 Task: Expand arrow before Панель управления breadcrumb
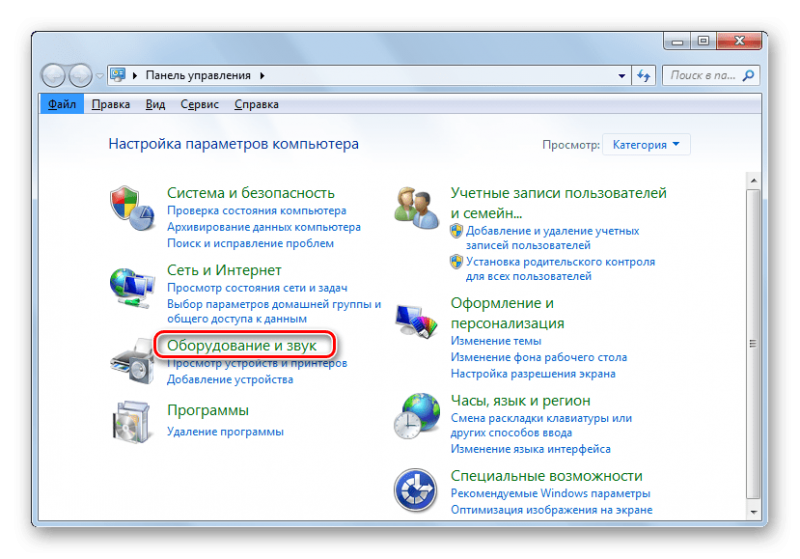[135, 75]
